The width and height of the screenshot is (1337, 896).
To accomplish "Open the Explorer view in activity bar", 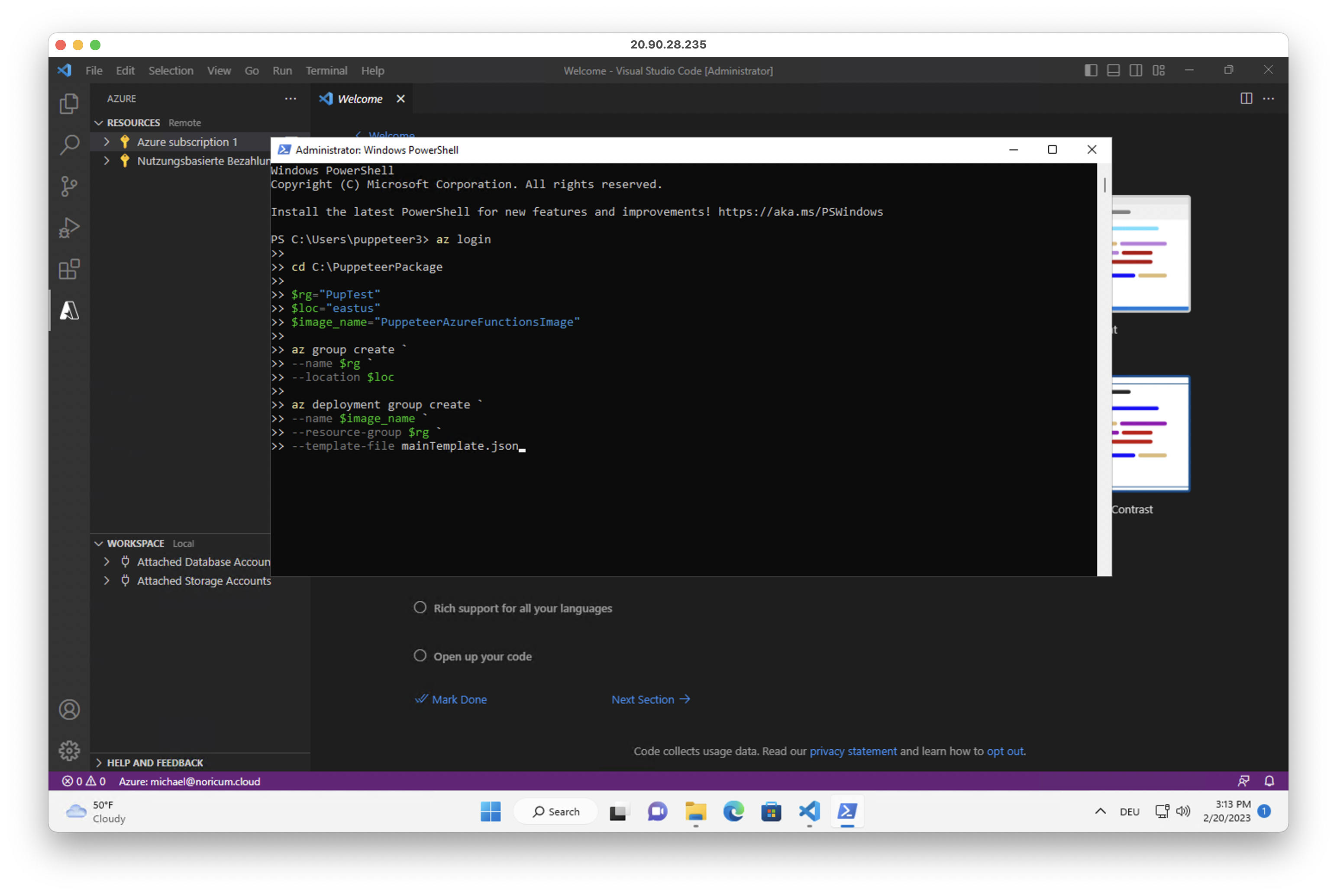I will pos(69,103).
